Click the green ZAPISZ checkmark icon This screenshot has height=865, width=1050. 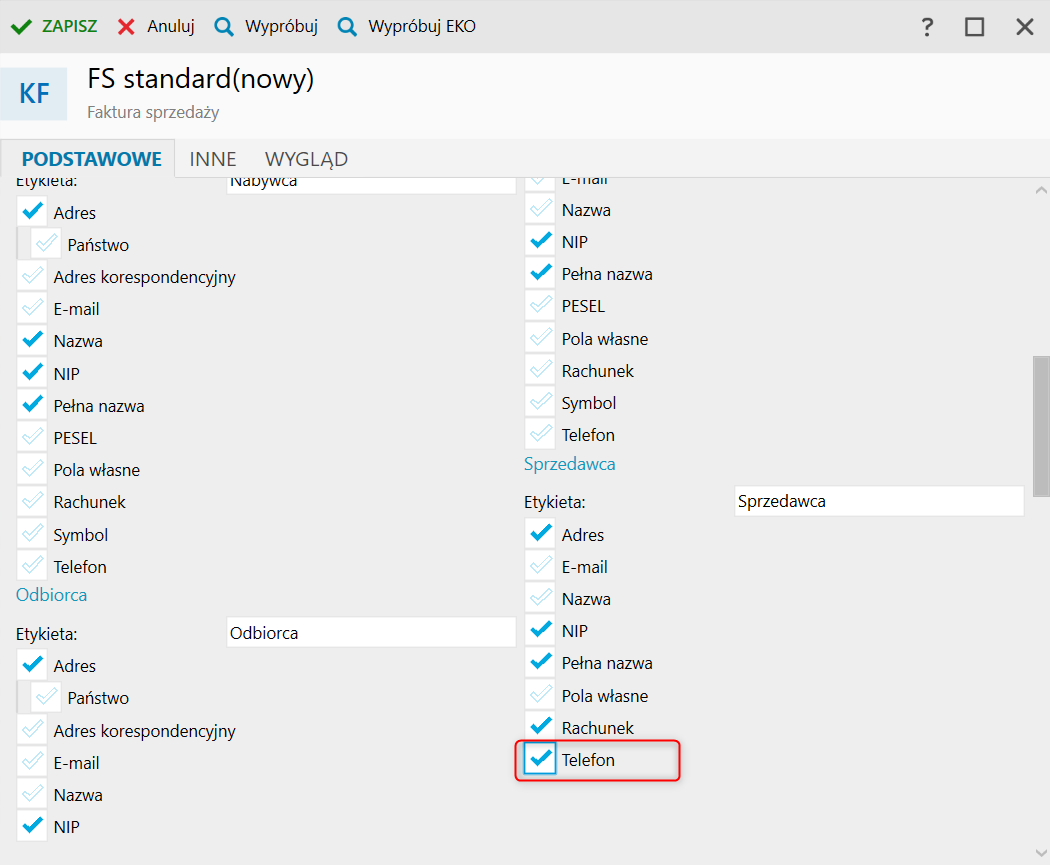[21, 27]
